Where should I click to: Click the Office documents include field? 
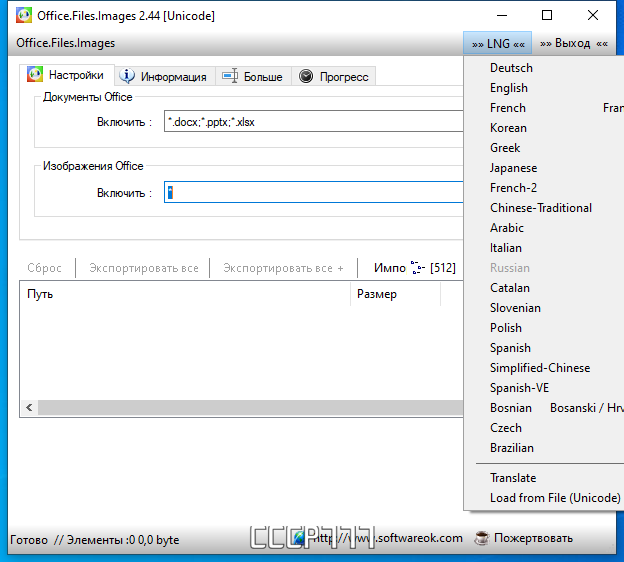pos(314,121)
